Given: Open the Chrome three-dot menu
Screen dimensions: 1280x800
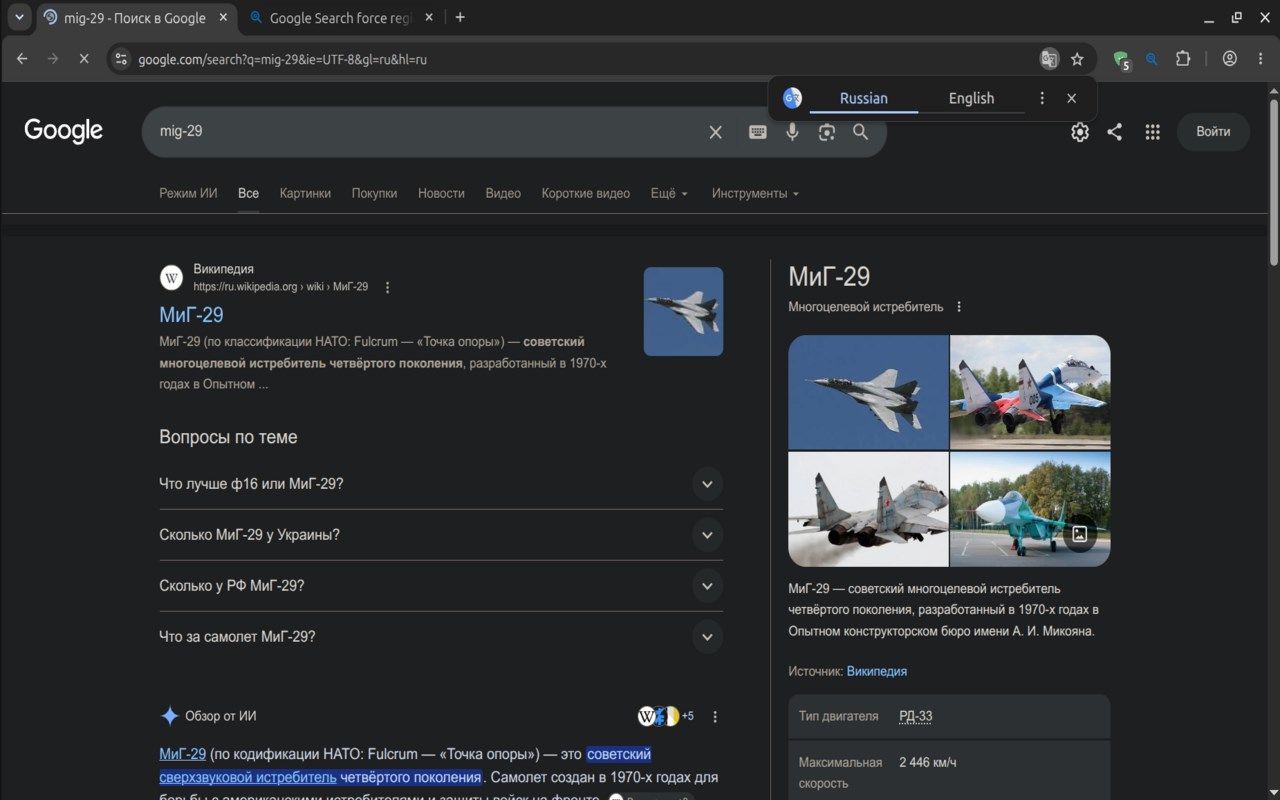Looking at the screenshot, I should tap(1259, 59).
